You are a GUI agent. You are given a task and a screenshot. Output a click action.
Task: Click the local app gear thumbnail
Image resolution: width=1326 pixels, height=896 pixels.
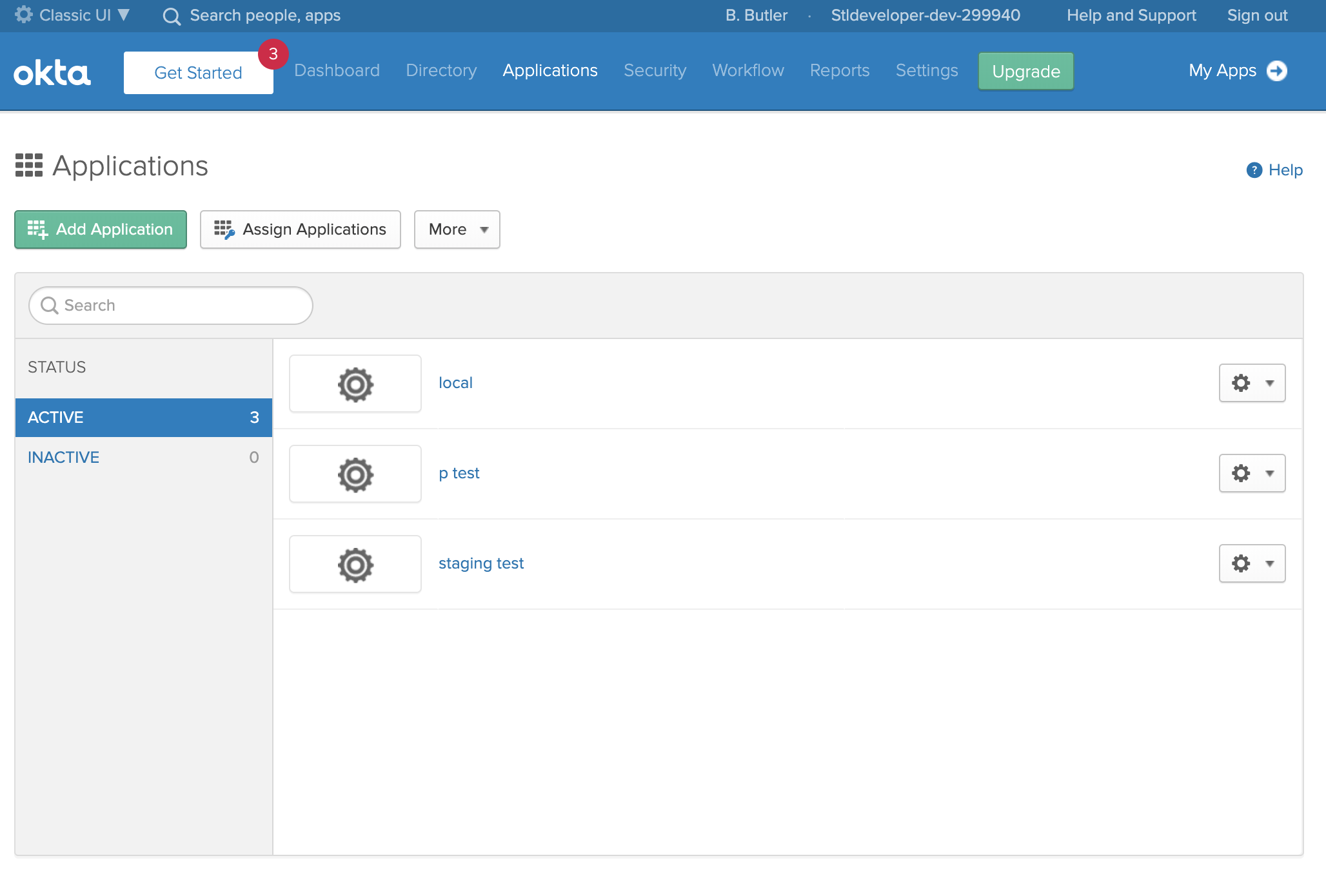click(x=355, y=384)
